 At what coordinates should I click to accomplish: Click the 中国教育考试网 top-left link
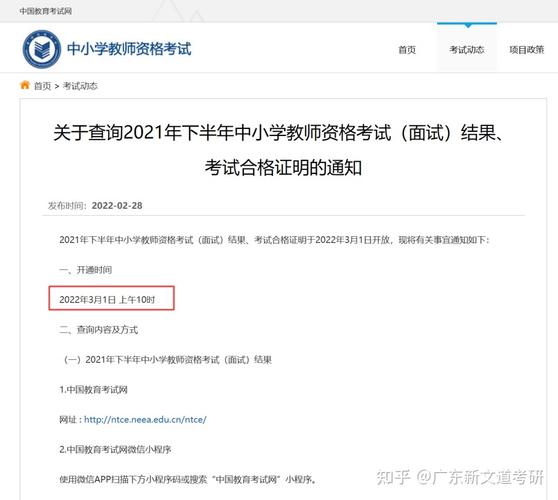point(46,11)
